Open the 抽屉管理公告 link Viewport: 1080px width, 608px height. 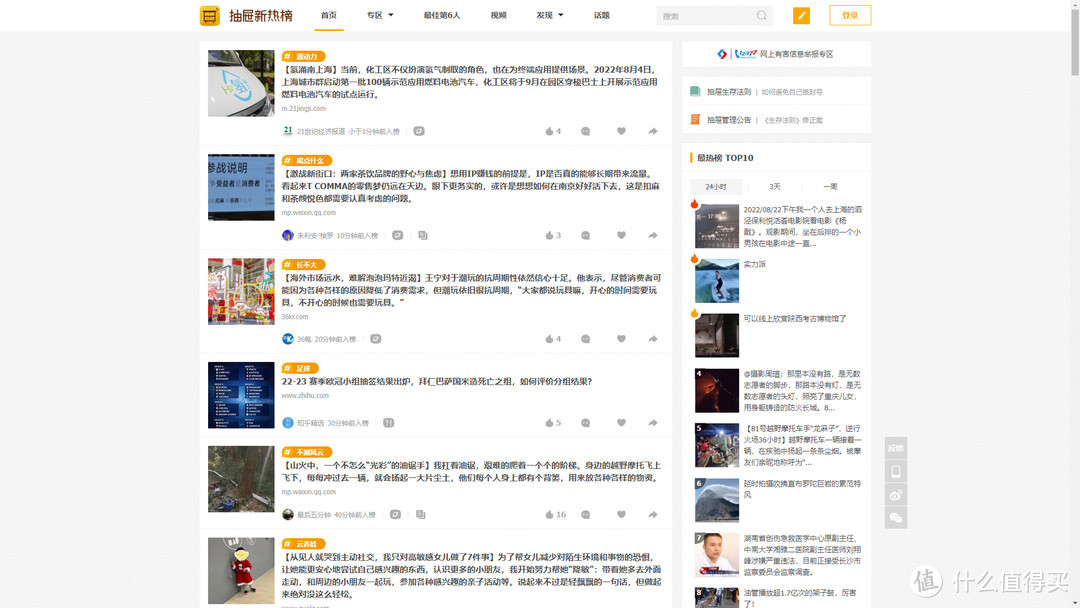pyautogui.click(x=729, y=120)
